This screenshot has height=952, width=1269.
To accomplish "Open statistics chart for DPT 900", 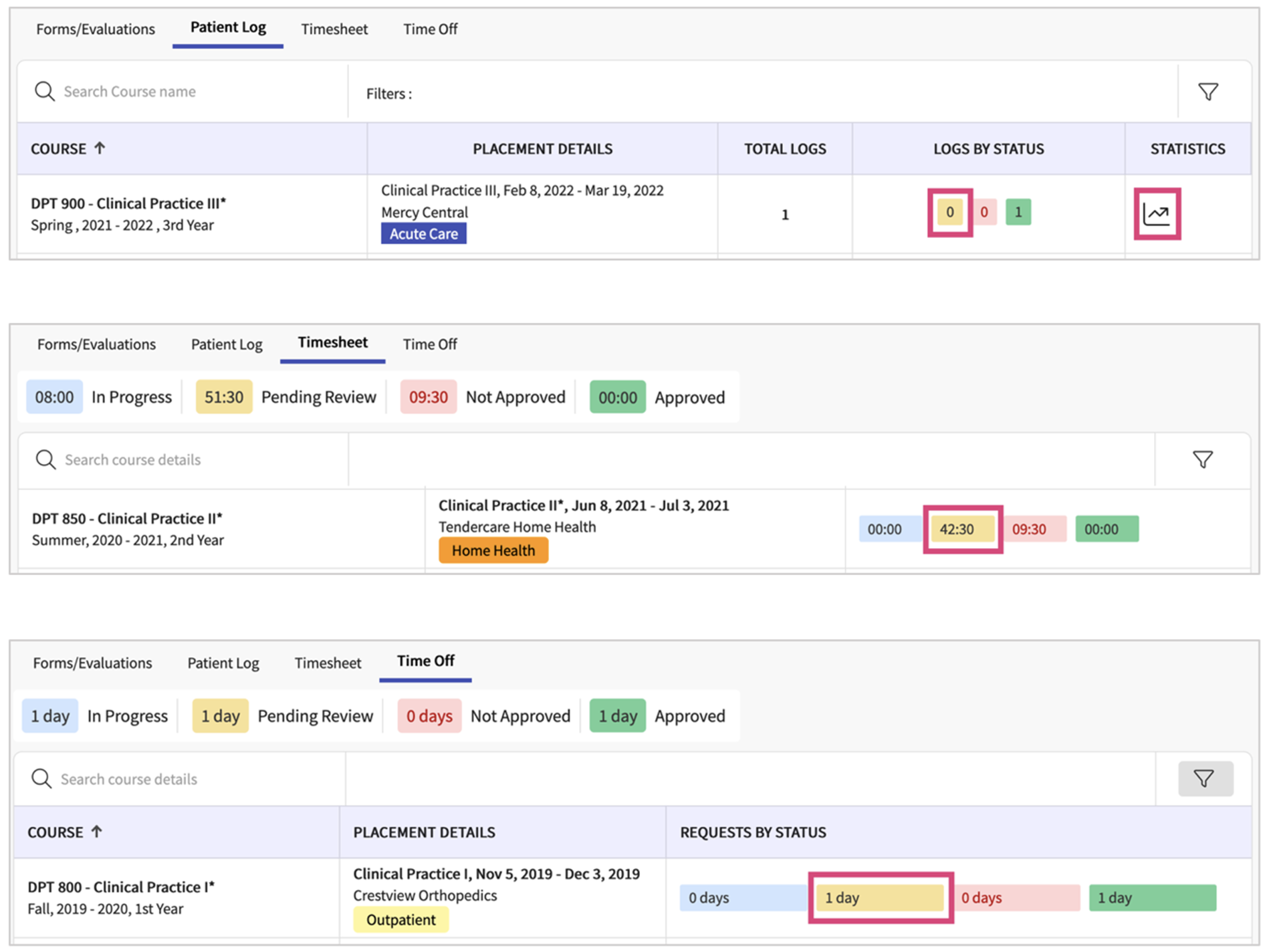I will pyautogui.click(x=1157, y=214).
